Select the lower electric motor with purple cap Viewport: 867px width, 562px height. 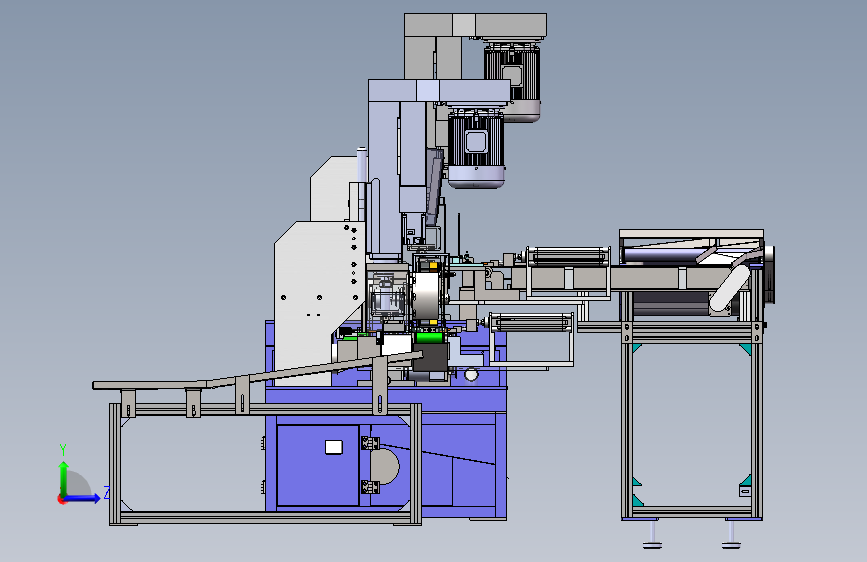click(476, 147)
